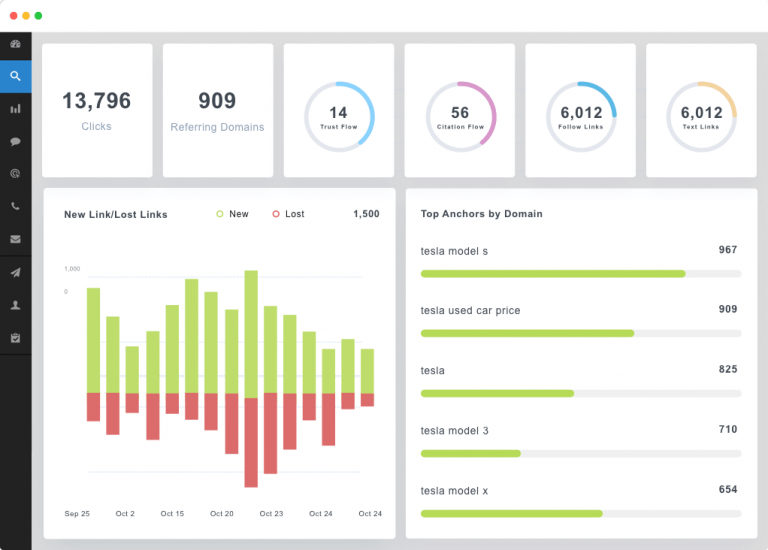Open the chat bubble sidebar icon

(15, 142)
